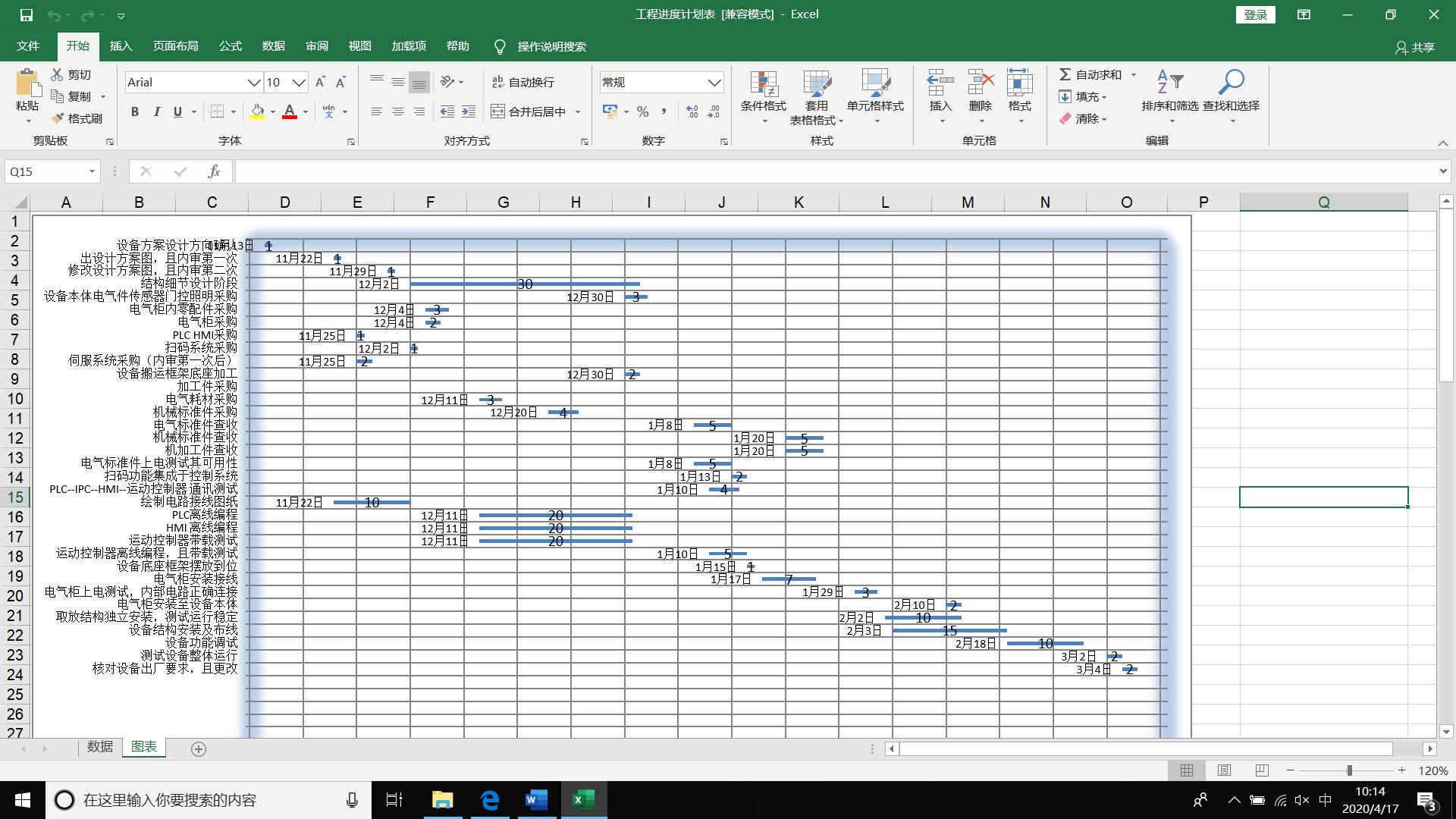Click the Sort and Filter icon
Screen dimensions: 1456x819
click(x=1169, y=82)
